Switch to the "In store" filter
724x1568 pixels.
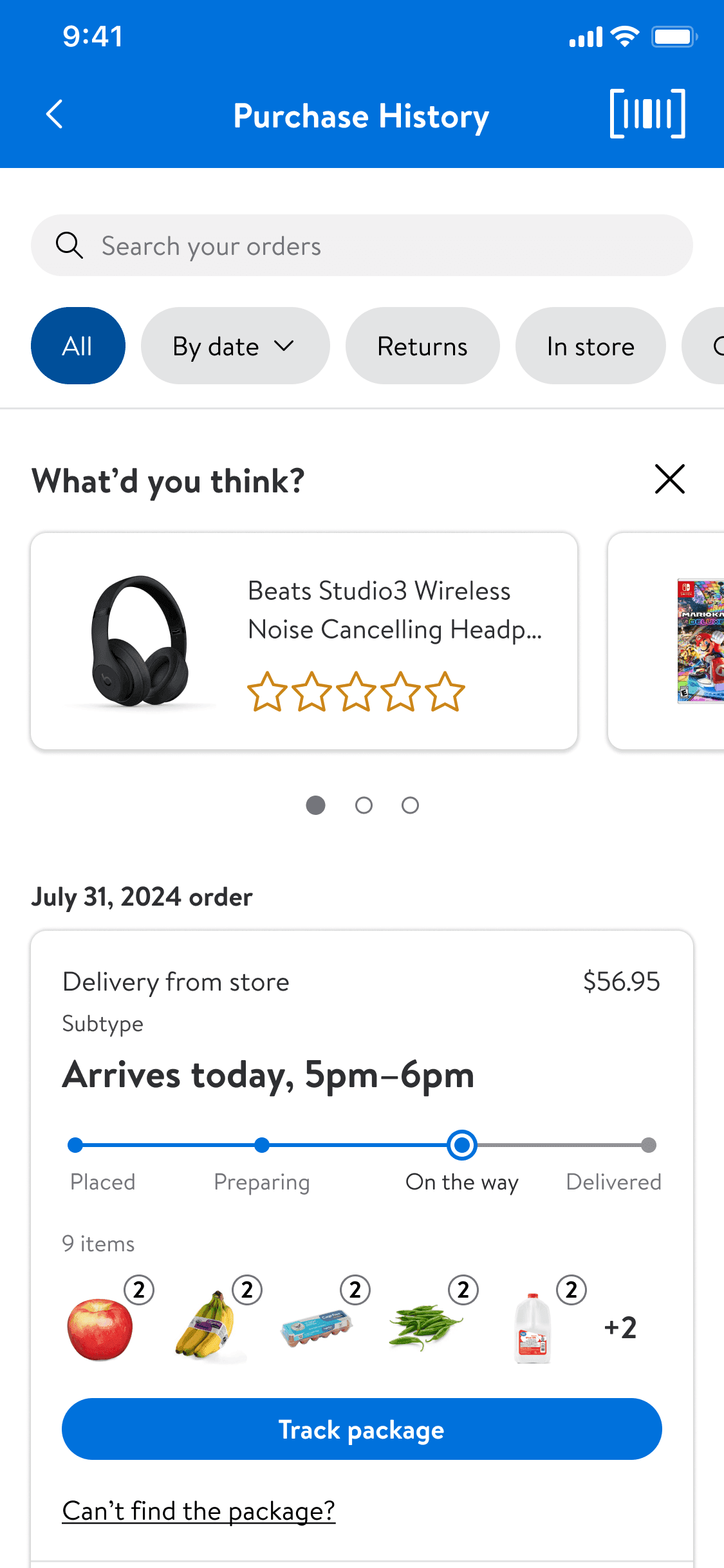click(590, 346)
